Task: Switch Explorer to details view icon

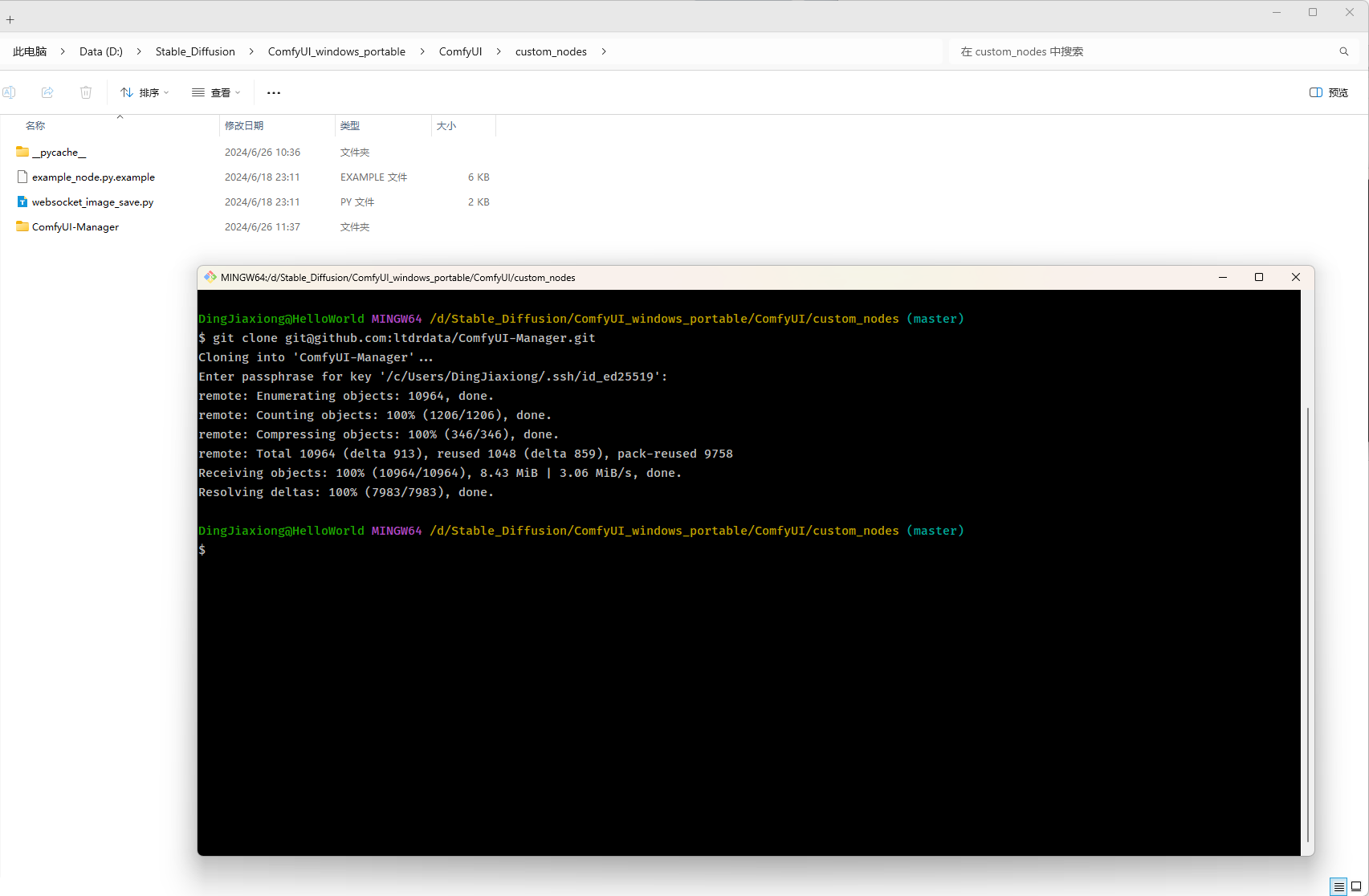Action: pyautogui.click(x=1338, y=886)
